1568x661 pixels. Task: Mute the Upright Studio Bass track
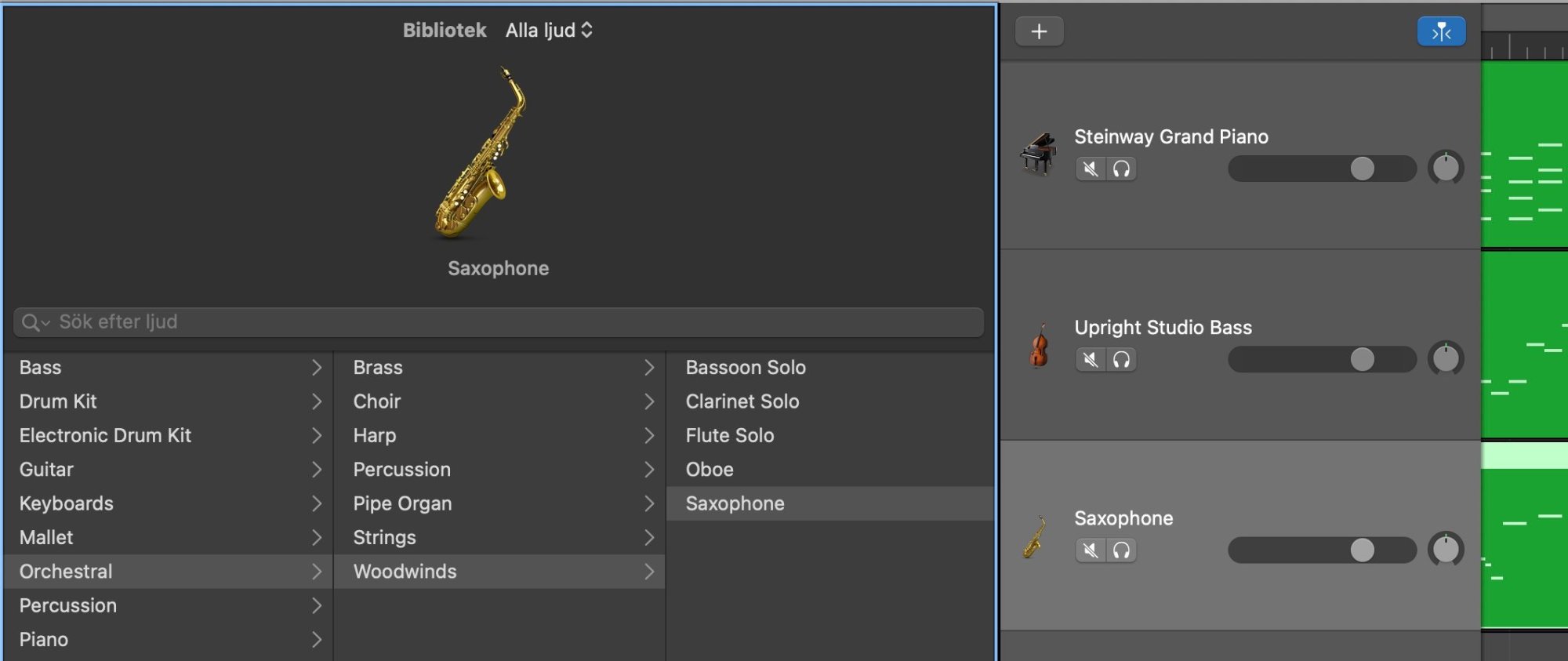1089,360
